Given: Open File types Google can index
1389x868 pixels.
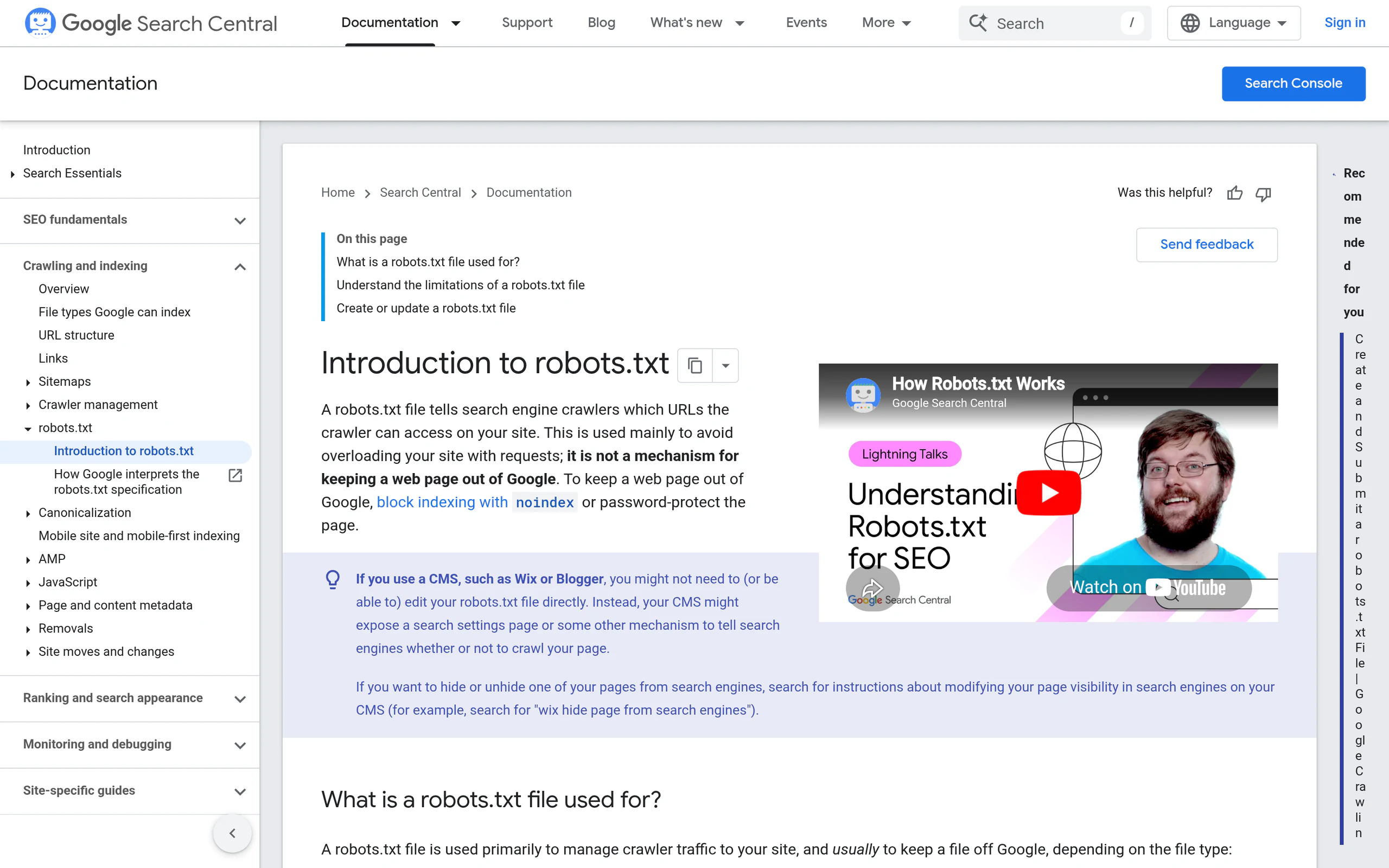Looking at the screenshot, I should point(114,312).
